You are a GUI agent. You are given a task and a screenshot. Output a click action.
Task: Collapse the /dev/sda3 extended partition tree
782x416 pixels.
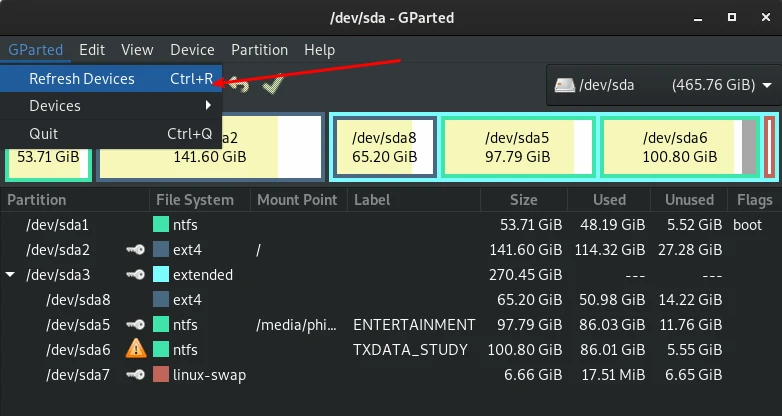click(x=10, y=275)
